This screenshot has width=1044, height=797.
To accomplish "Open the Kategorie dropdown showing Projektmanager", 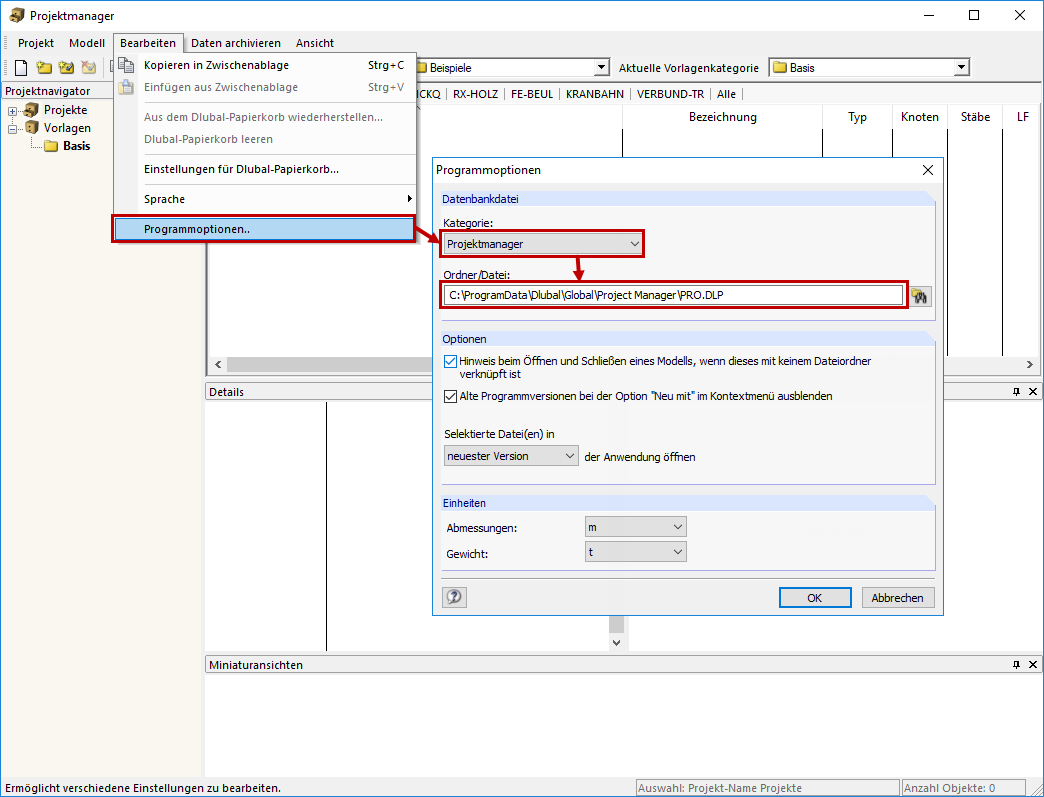I will (635, 243).
